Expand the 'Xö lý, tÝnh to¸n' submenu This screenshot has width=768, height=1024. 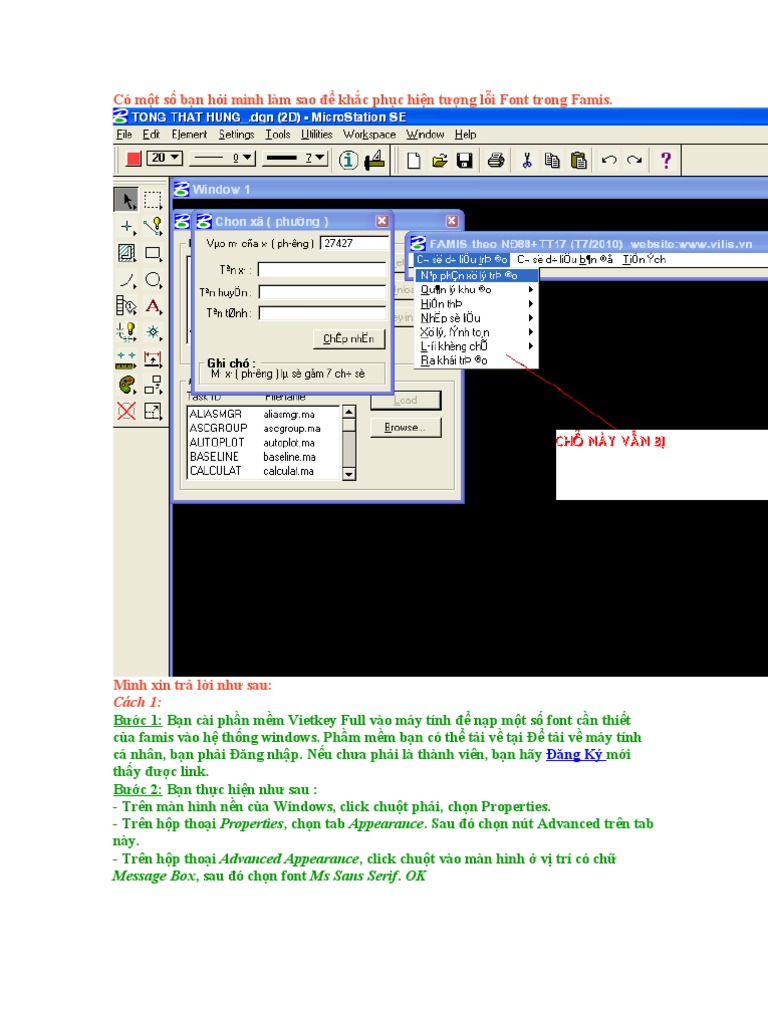coord(477,332)
